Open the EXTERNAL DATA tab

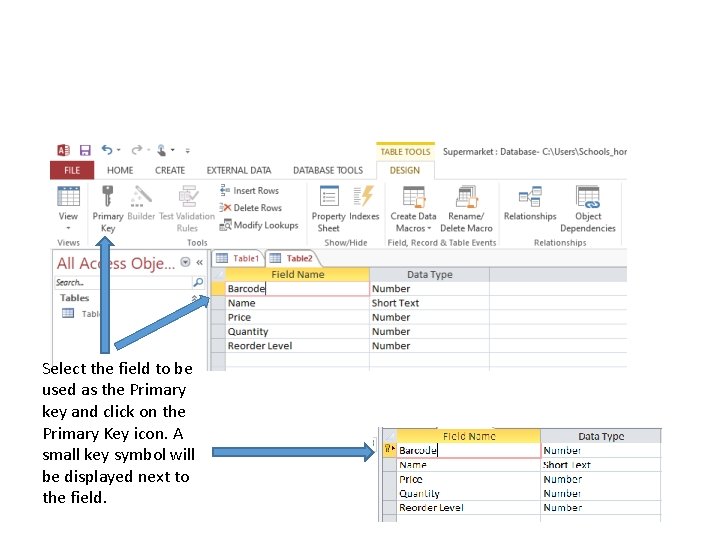pos(239,170)
